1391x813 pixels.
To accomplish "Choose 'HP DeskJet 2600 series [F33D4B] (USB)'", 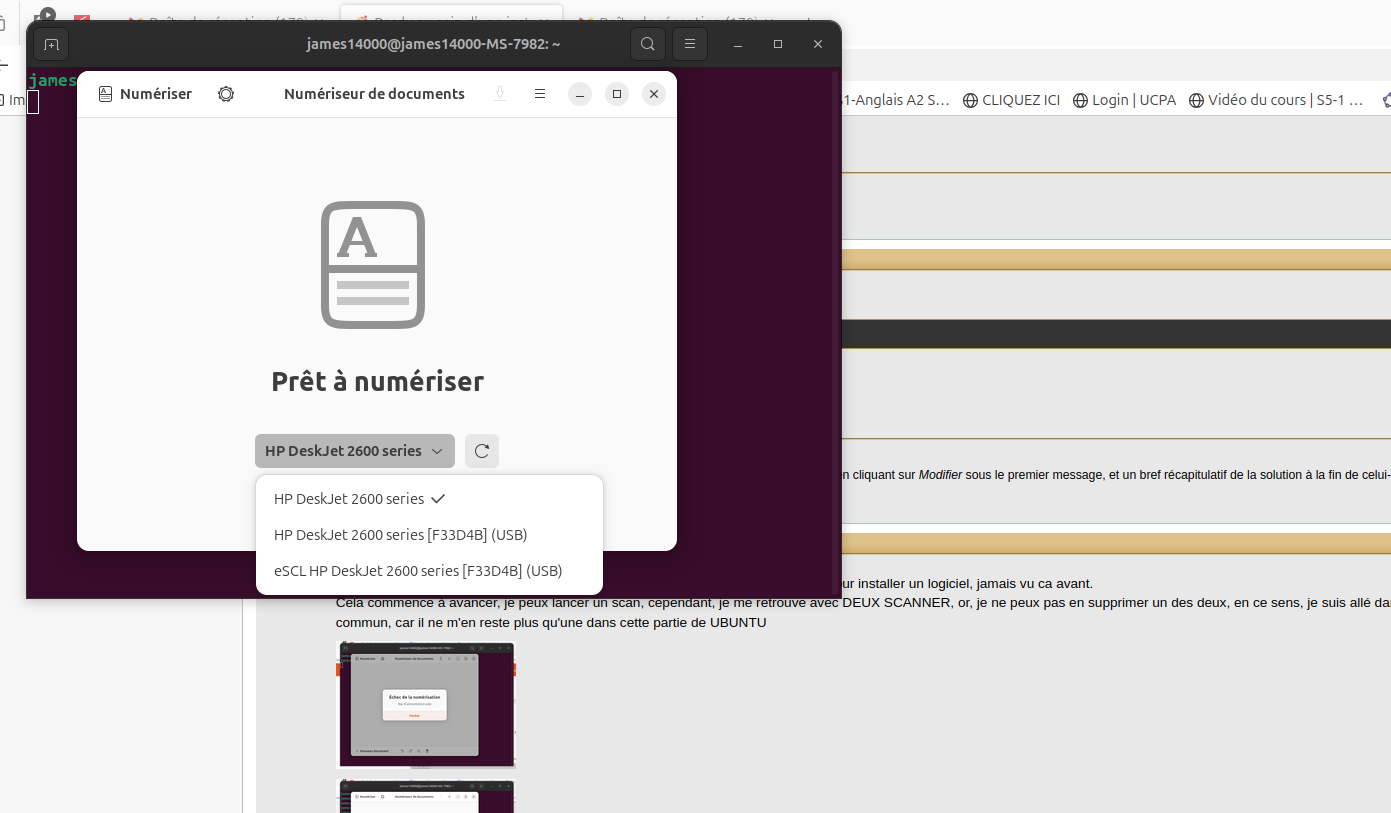I will tap(429, 535).
